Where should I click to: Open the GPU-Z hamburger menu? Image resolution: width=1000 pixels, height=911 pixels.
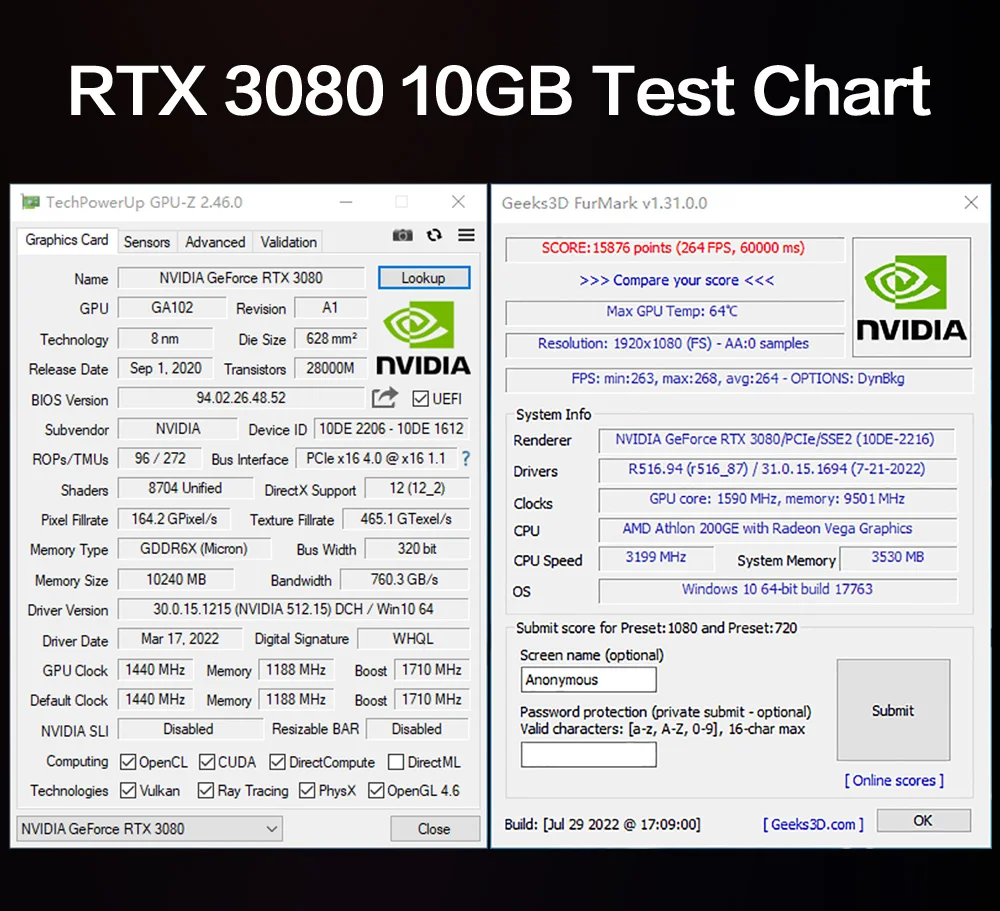coord(466,235)
